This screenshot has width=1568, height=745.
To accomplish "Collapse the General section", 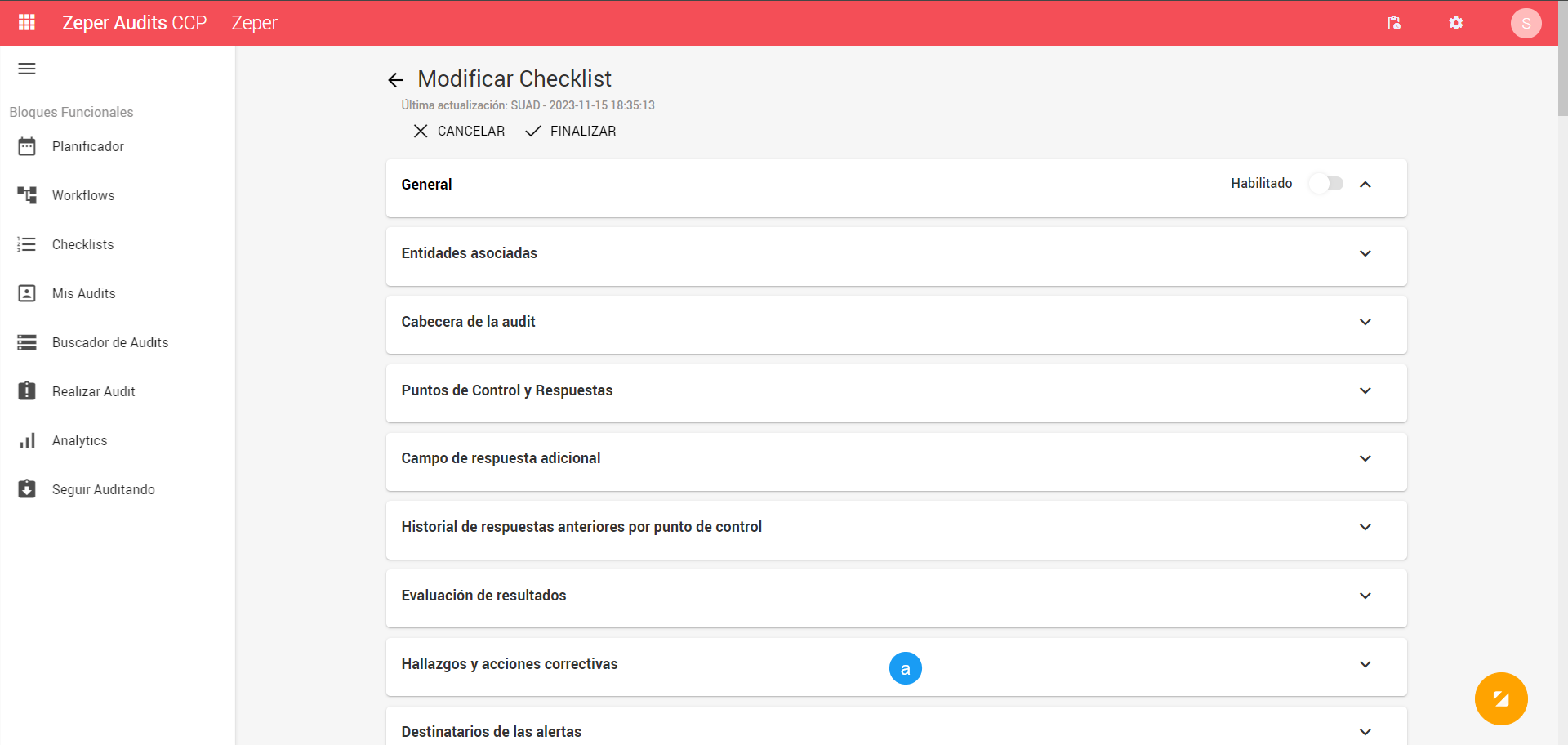I will coord(1365,185).
